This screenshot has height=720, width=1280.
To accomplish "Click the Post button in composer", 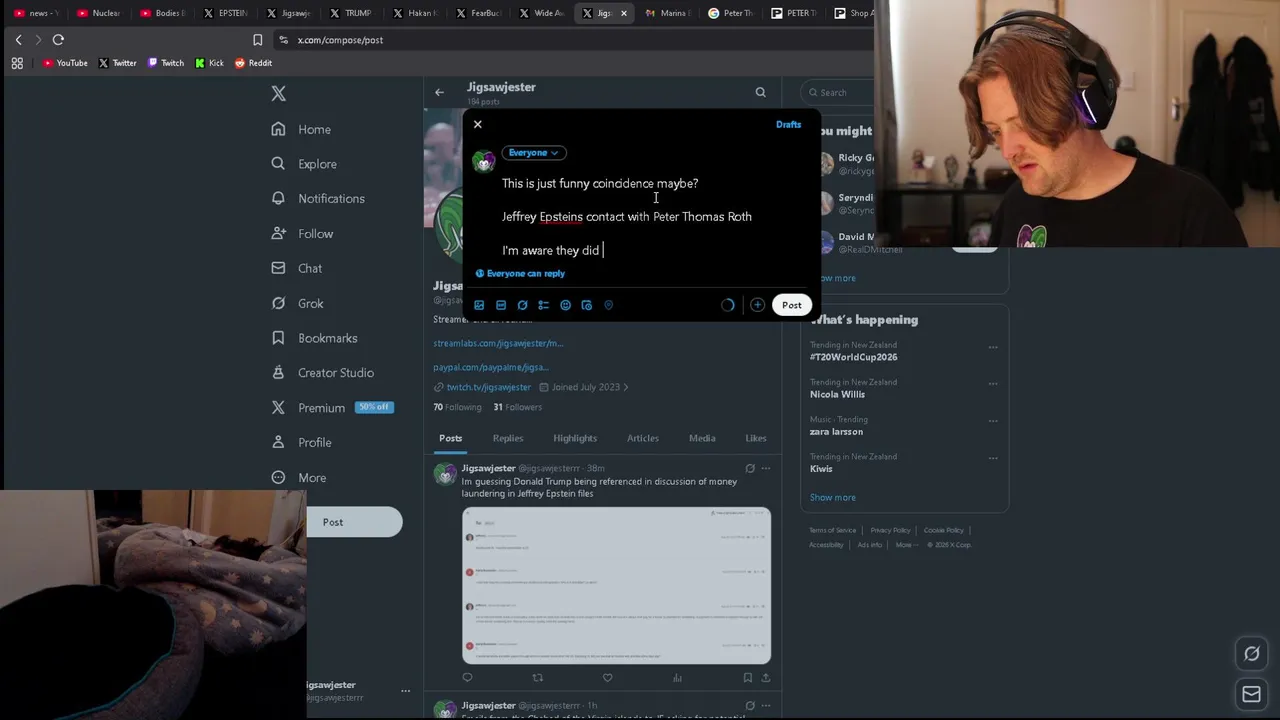I will (791, 305).
